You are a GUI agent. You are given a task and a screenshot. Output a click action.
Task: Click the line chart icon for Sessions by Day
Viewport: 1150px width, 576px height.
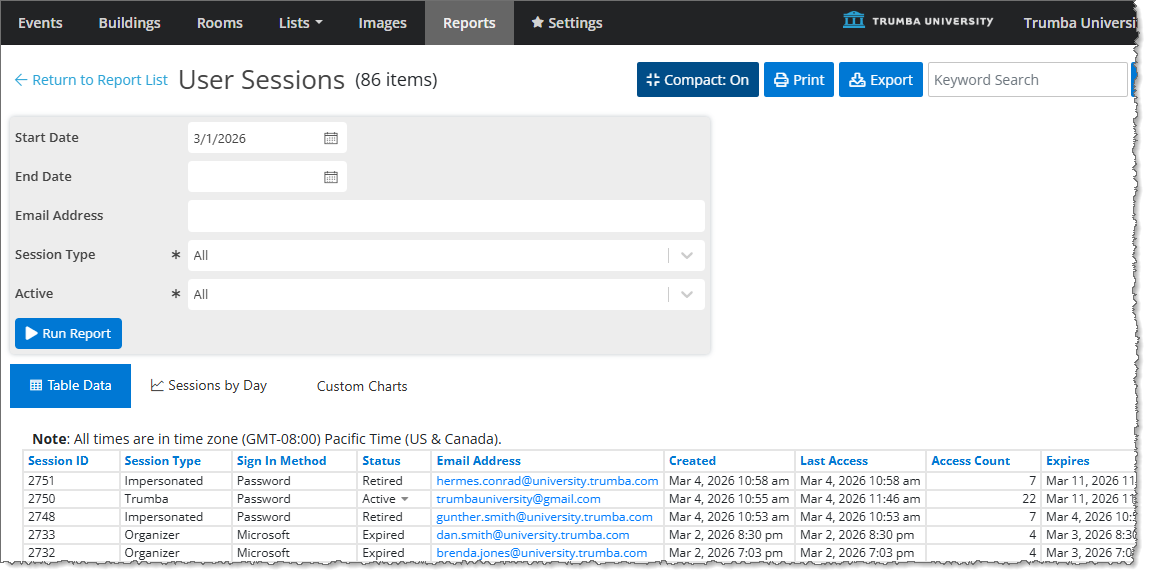tap(157, 386)
